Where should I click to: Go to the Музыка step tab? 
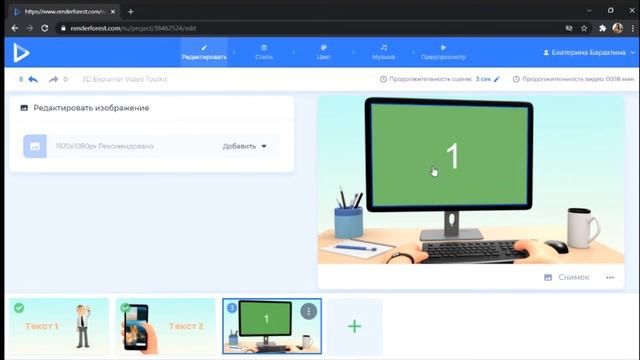click(x=383, y=52)
